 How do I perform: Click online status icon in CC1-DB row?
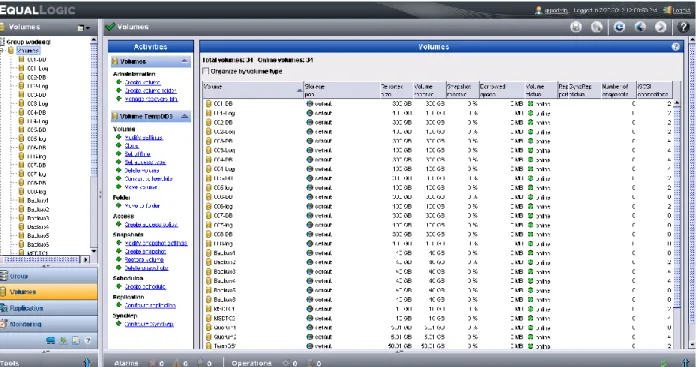tap(530, 104)
